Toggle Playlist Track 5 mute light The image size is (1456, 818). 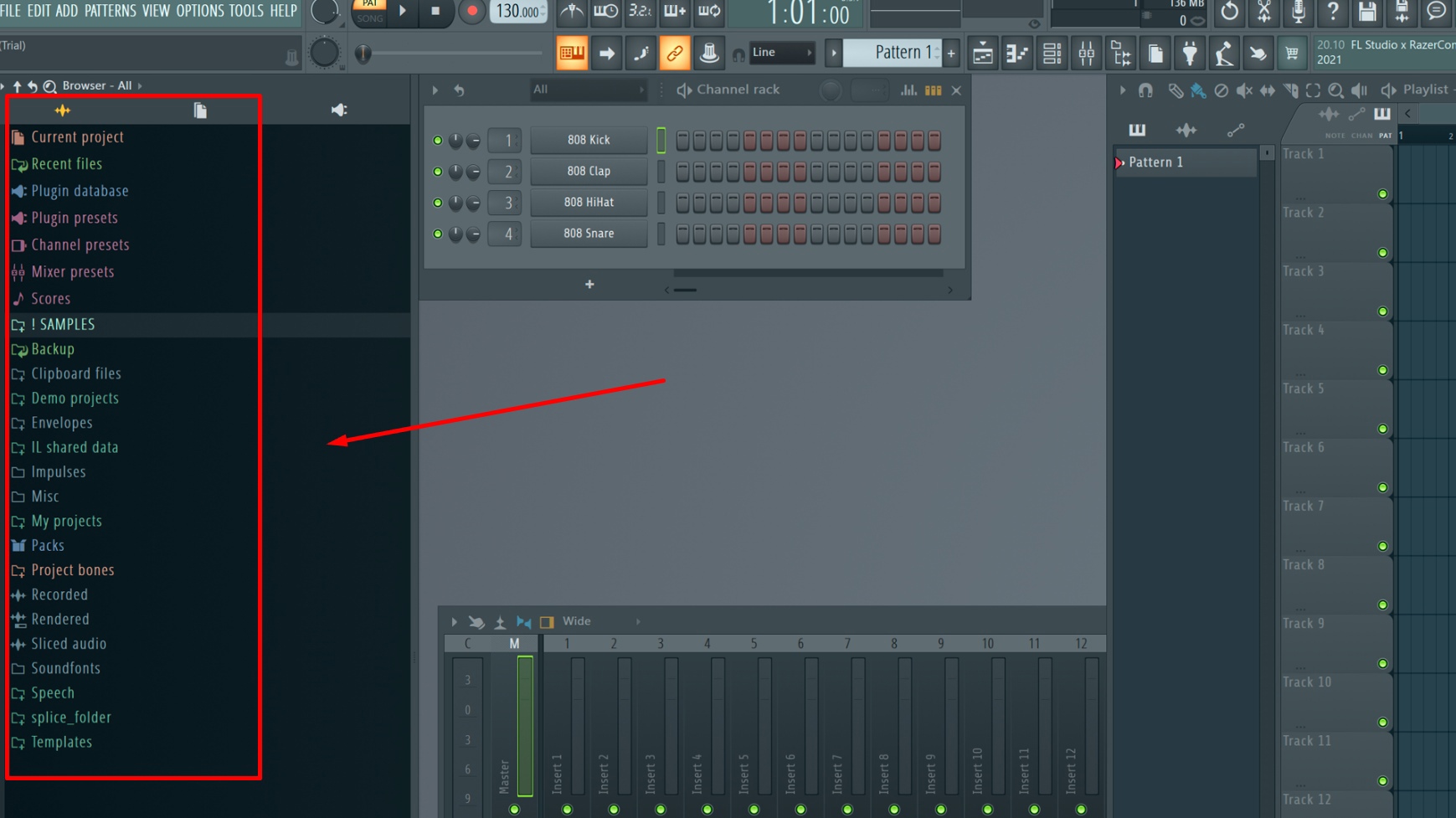pyautogui.click(x=1382, y=429)
